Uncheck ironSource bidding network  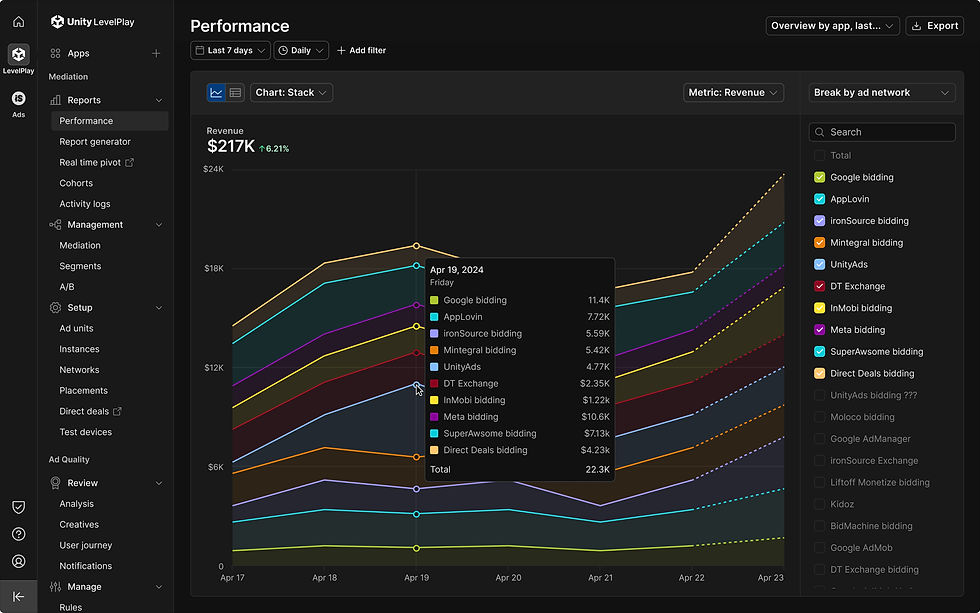click(819, 221)
